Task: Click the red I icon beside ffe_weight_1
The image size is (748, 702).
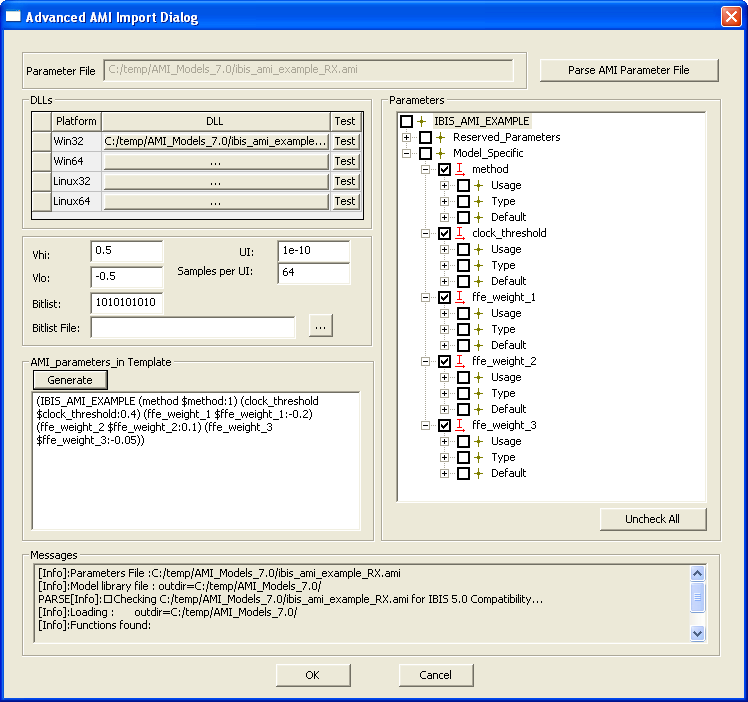Action: click(x=460, y=297)
